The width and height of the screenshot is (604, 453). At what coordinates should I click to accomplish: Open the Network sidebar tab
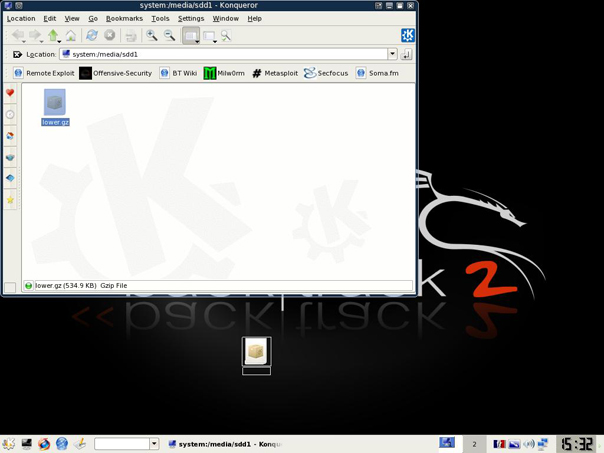tap(10, 157)
